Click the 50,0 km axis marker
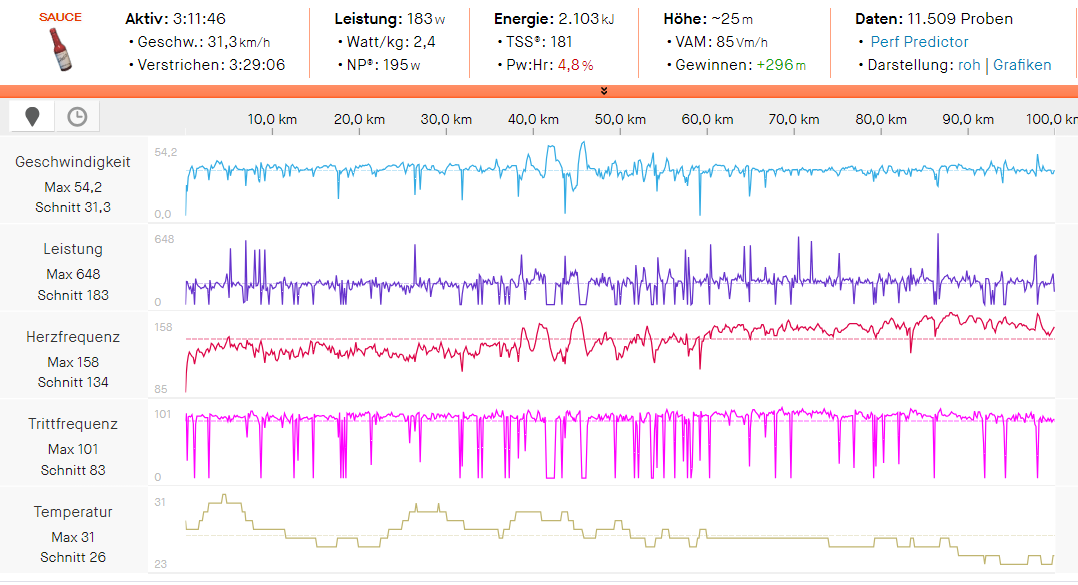Viewport: 1078px width, 585px height. click(x=620, y=119)
